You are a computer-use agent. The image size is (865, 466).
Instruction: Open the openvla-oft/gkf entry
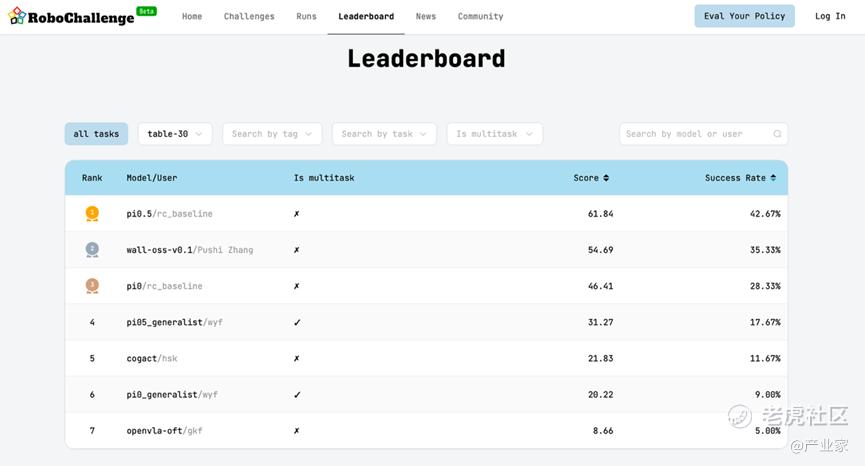164,431
